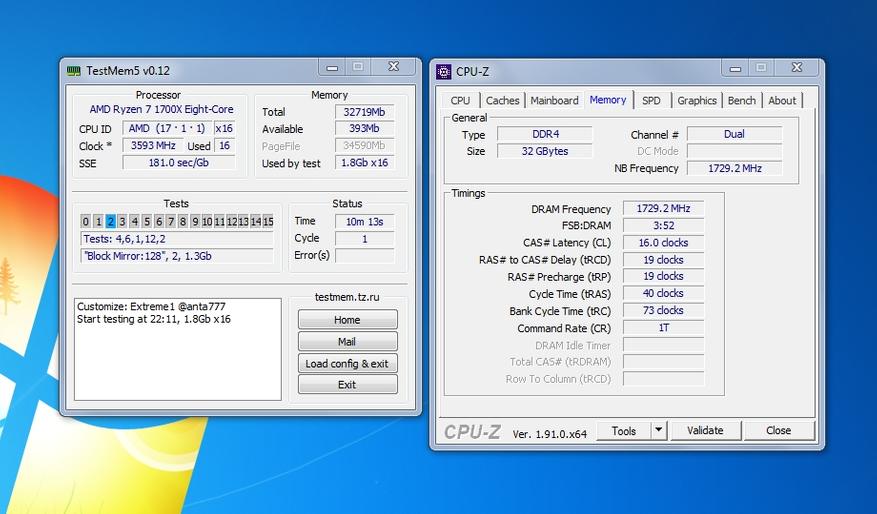Click the Exit button in TestMem5
877x514 pixels.
[347, 385]
